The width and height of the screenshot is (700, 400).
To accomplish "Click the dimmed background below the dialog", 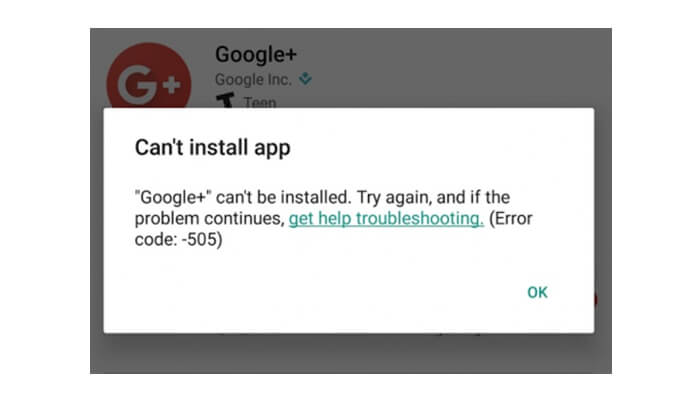I will [350, 353].
